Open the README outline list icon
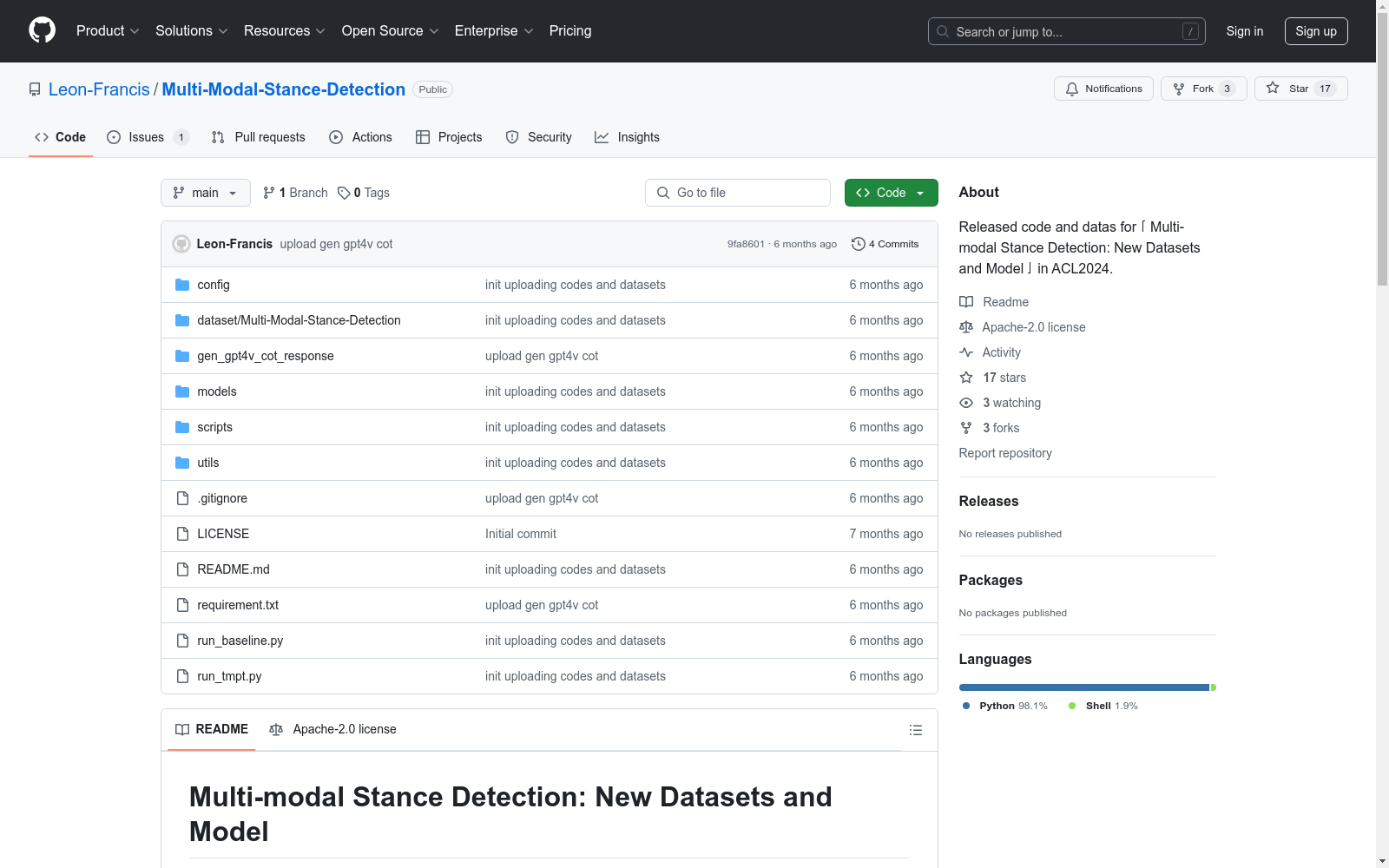Image resolution: width=1389 pixels, height=868 pixels. [915, 730]
